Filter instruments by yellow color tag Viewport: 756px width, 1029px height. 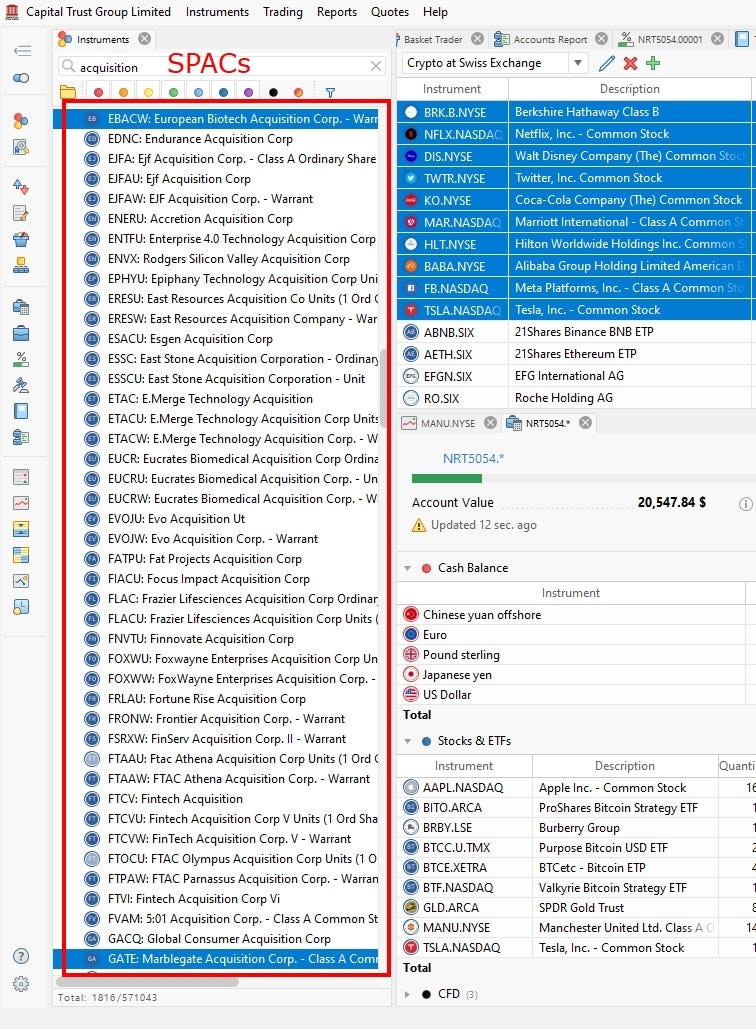tap(148, 93)
